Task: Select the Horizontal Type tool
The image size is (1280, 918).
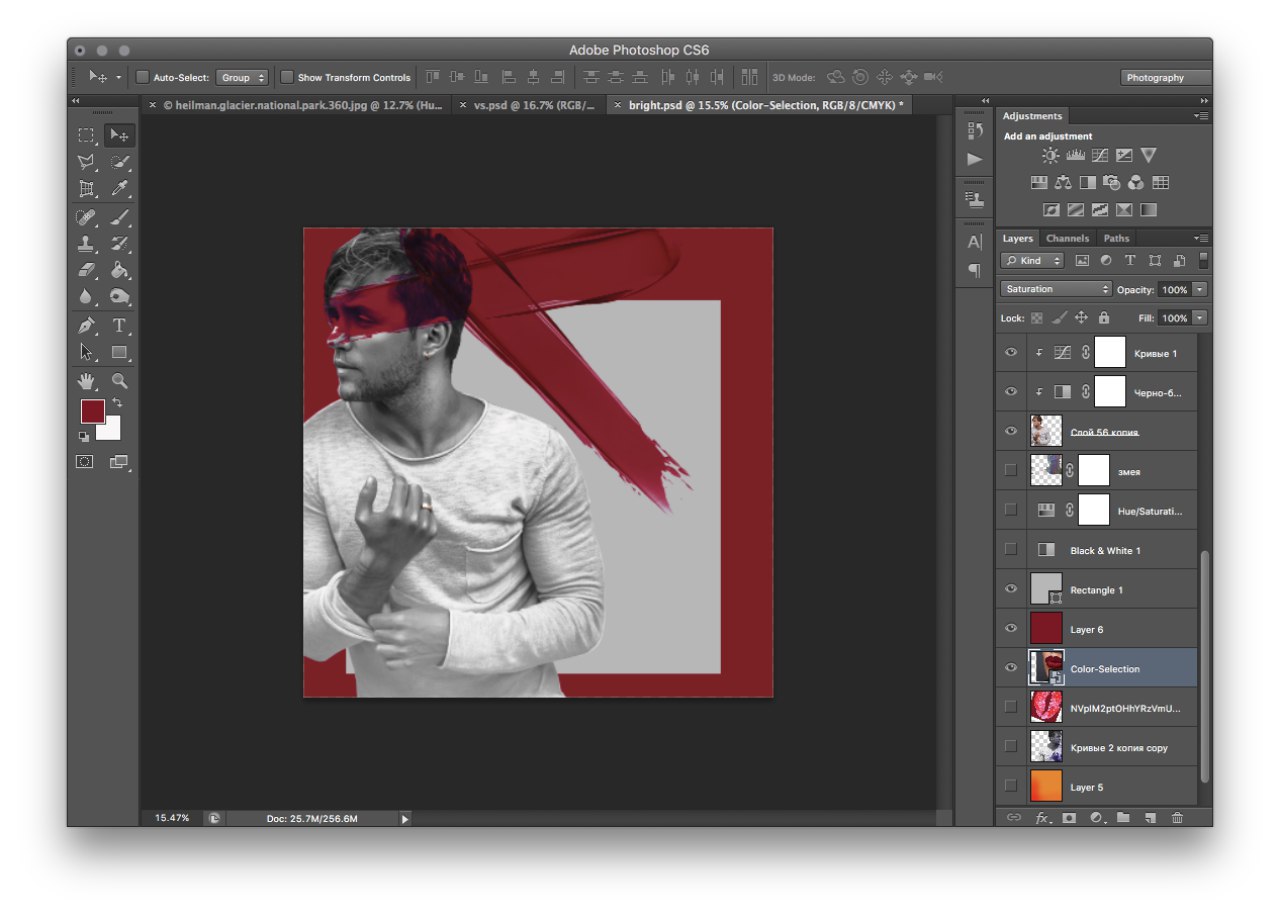Action: (119, 326)
